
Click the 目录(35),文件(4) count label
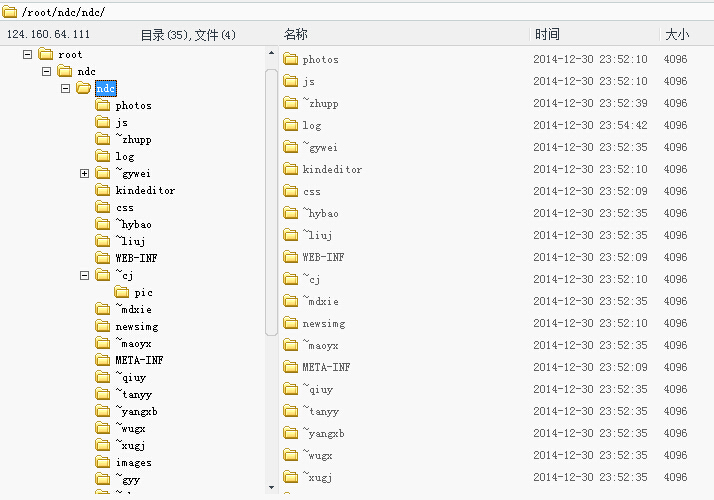click(188, 35)
